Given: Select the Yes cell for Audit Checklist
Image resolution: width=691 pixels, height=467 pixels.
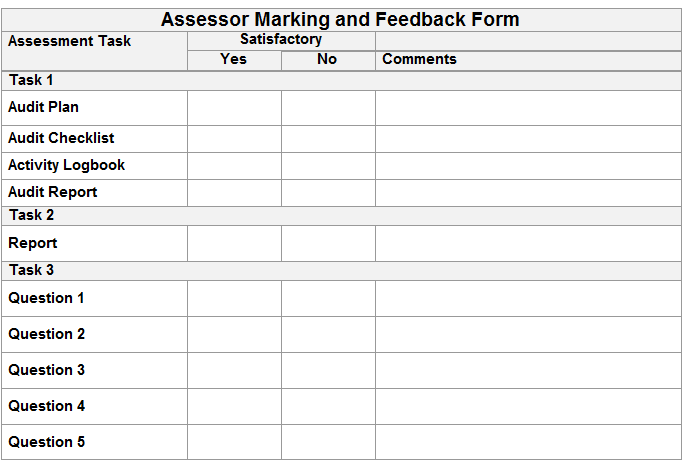Looking at the screenshot, I should 234,139.
